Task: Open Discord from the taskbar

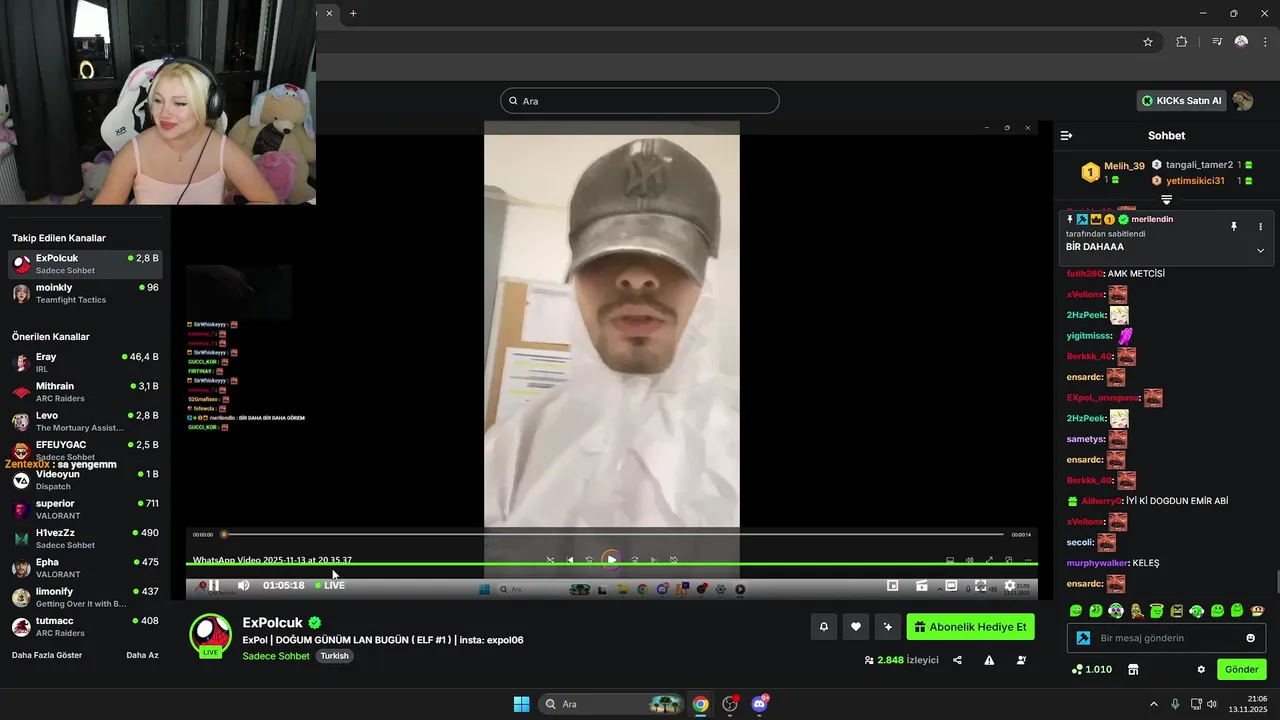Action: coord(760,704)
